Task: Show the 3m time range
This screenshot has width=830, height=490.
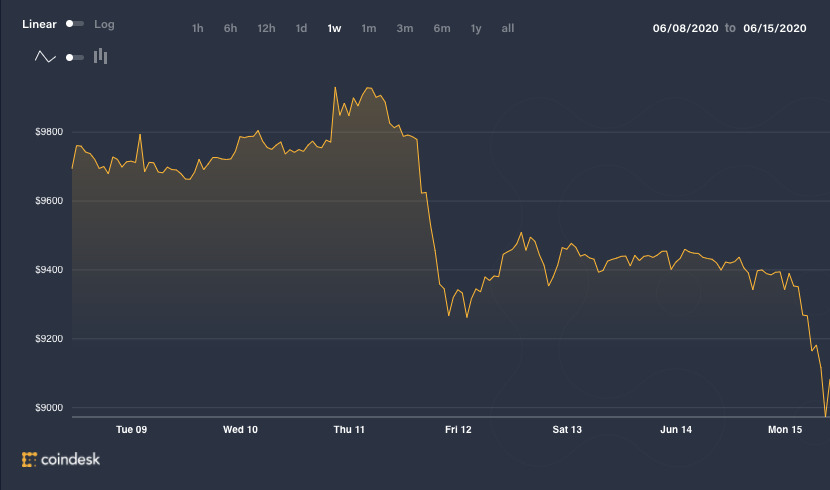Action: pyautogui.click(x=405, y=29)
